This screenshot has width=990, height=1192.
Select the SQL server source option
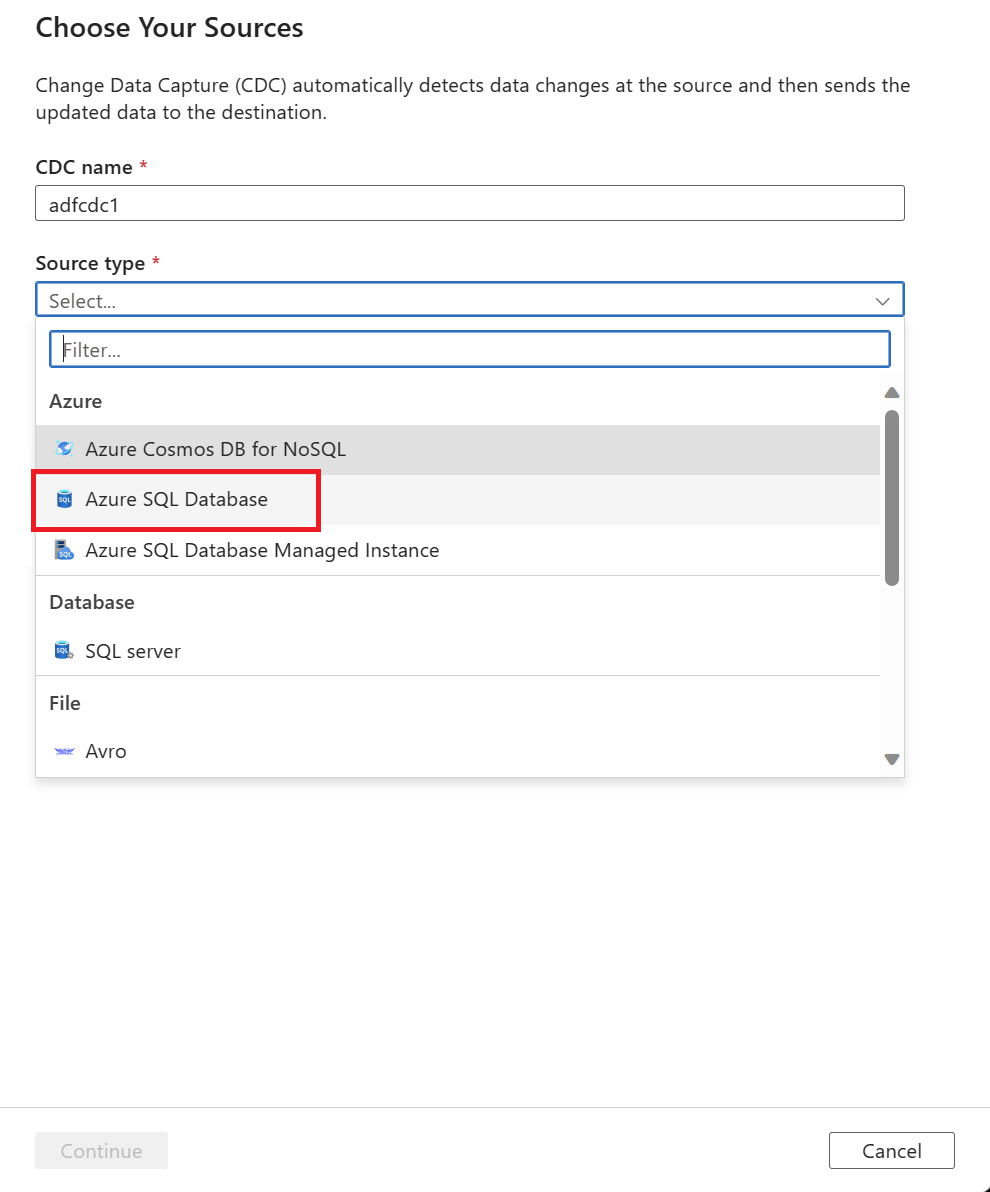[133, 651]
